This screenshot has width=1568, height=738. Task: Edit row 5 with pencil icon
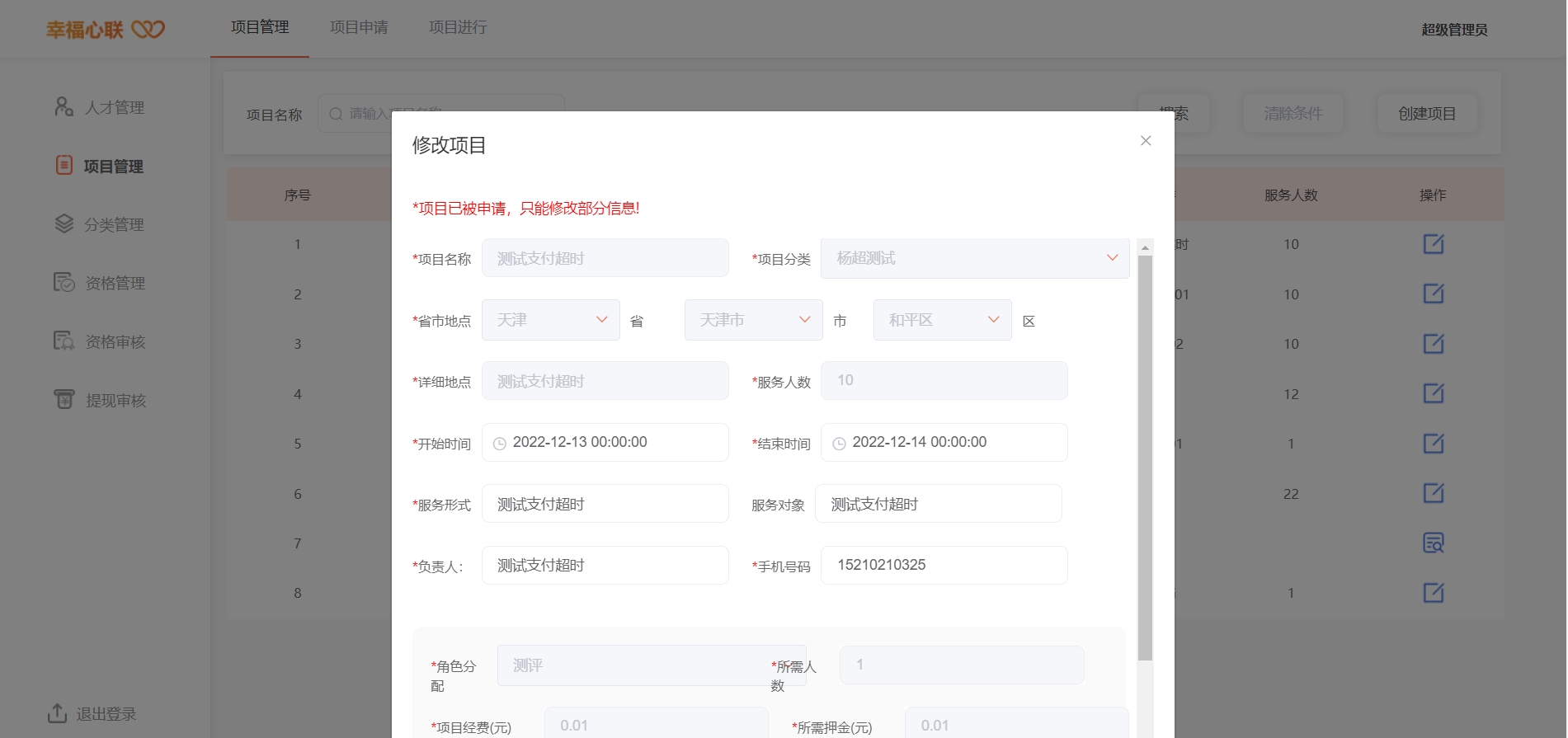tap(1434, 444)
